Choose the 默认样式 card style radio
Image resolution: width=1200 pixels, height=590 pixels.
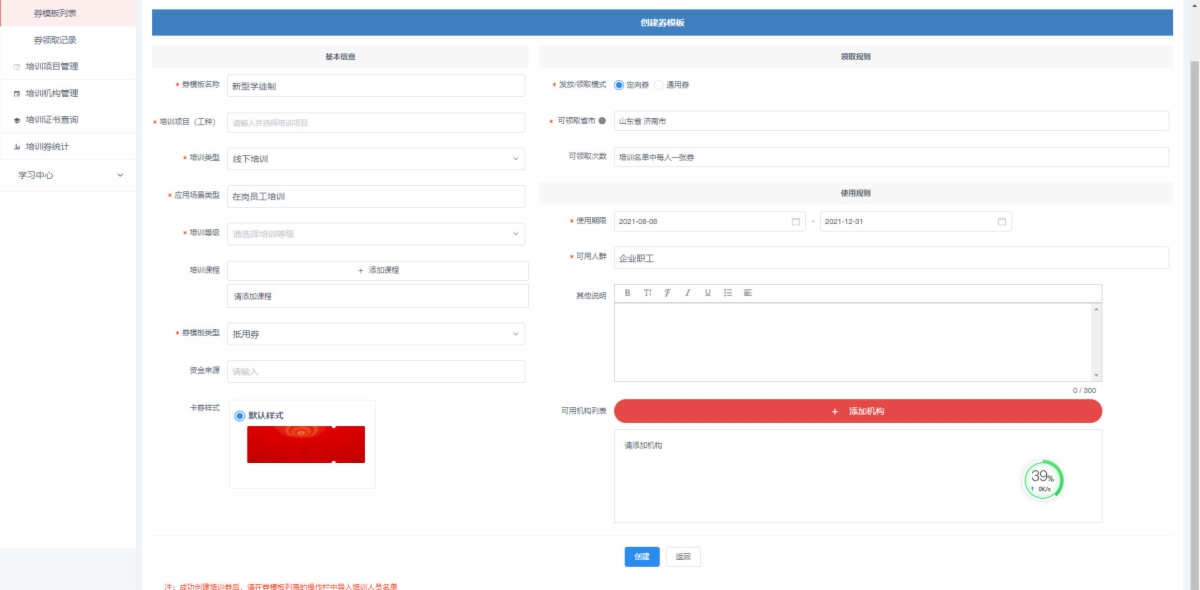tap(239, 415)
